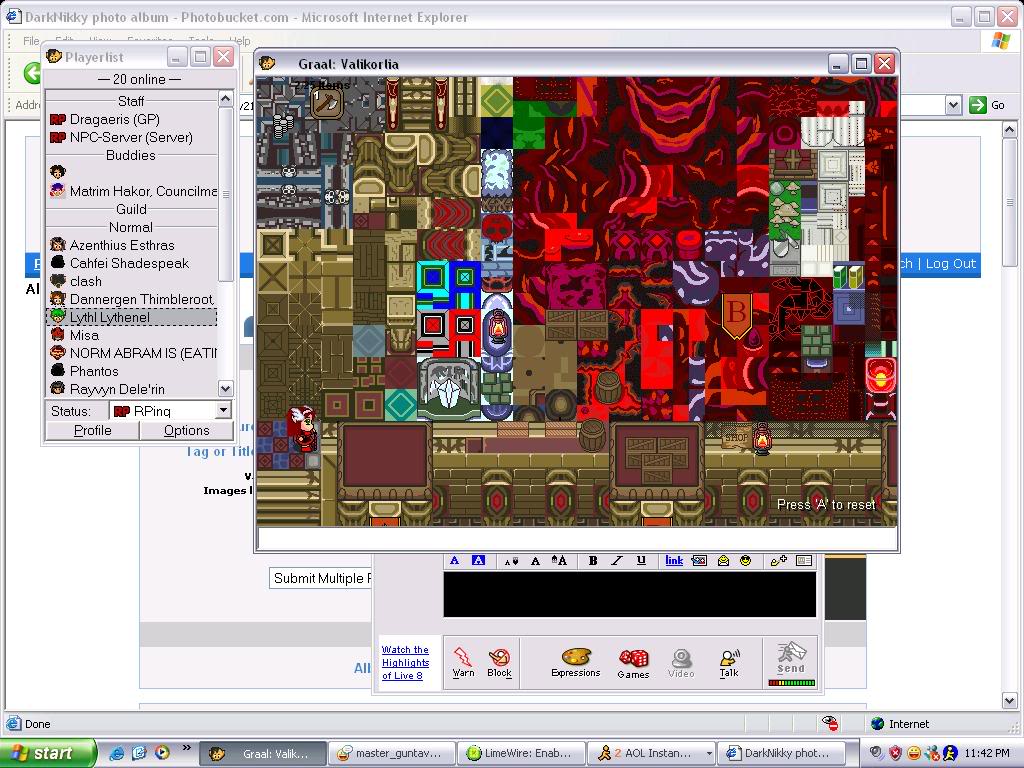Open Expressions palette icon
This screenshot has width=1024, height=768.
point(575,659)
